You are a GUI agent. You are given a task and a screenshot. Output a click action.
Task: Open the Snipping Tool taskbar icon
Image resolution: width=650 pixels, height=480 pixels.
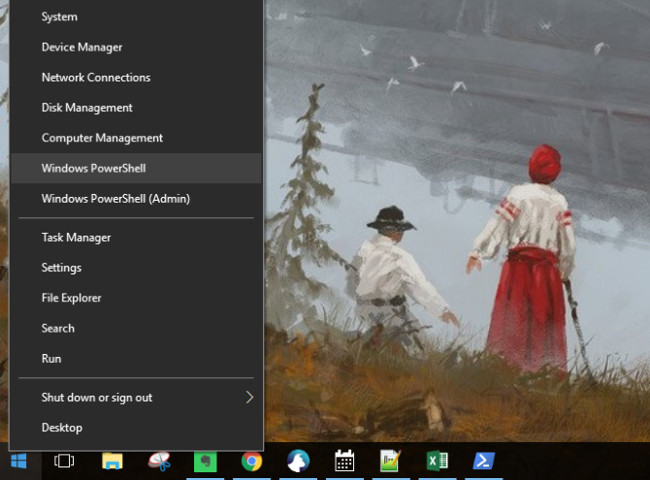click(x=160, y=461)
